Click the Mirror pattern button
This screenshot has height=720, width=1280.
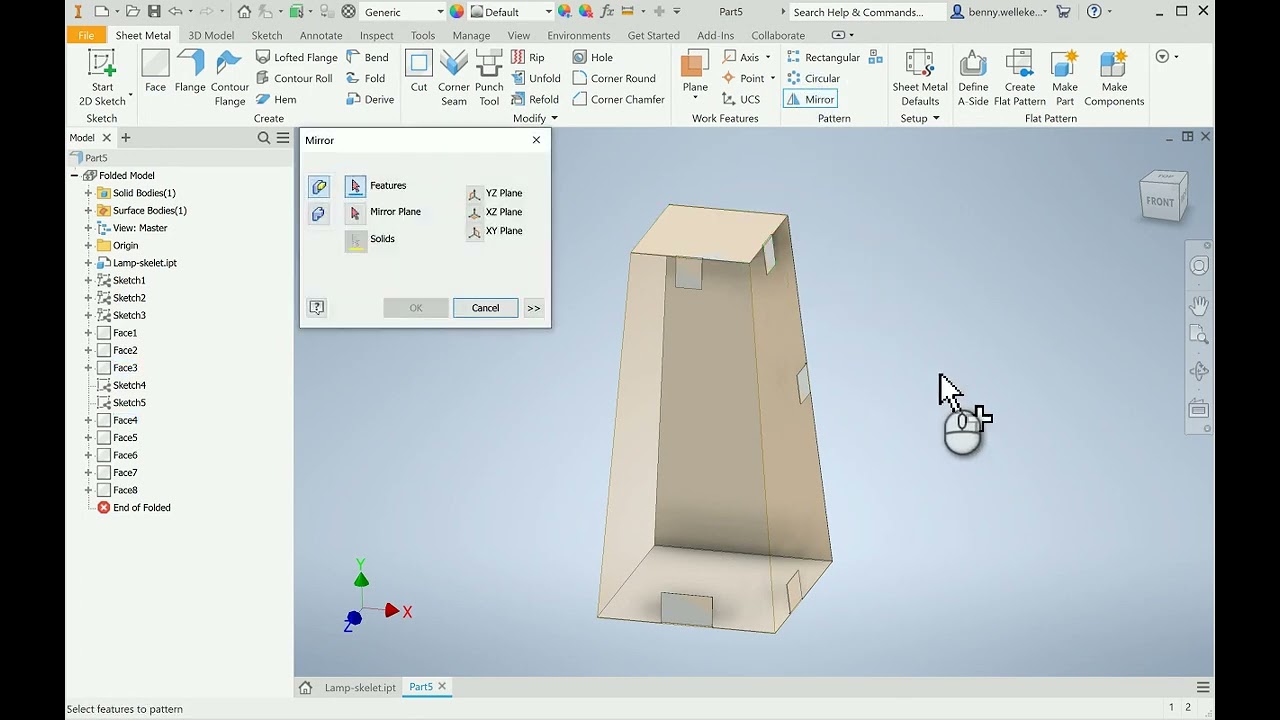pos(810,99)
